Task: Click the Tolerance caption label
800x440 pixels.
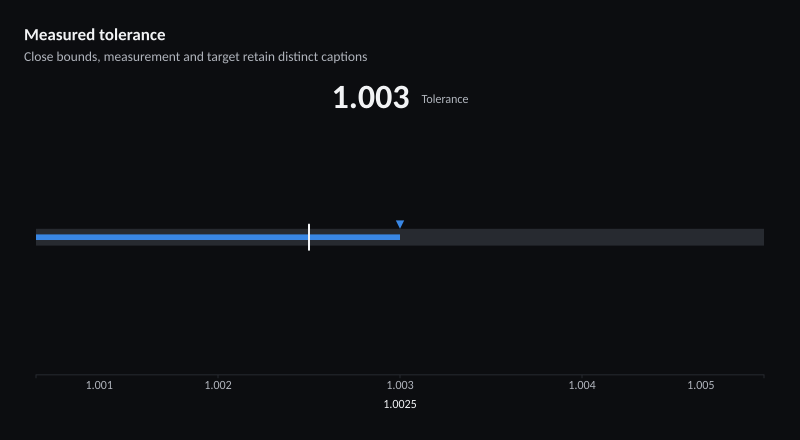Action: click(445, 99)
